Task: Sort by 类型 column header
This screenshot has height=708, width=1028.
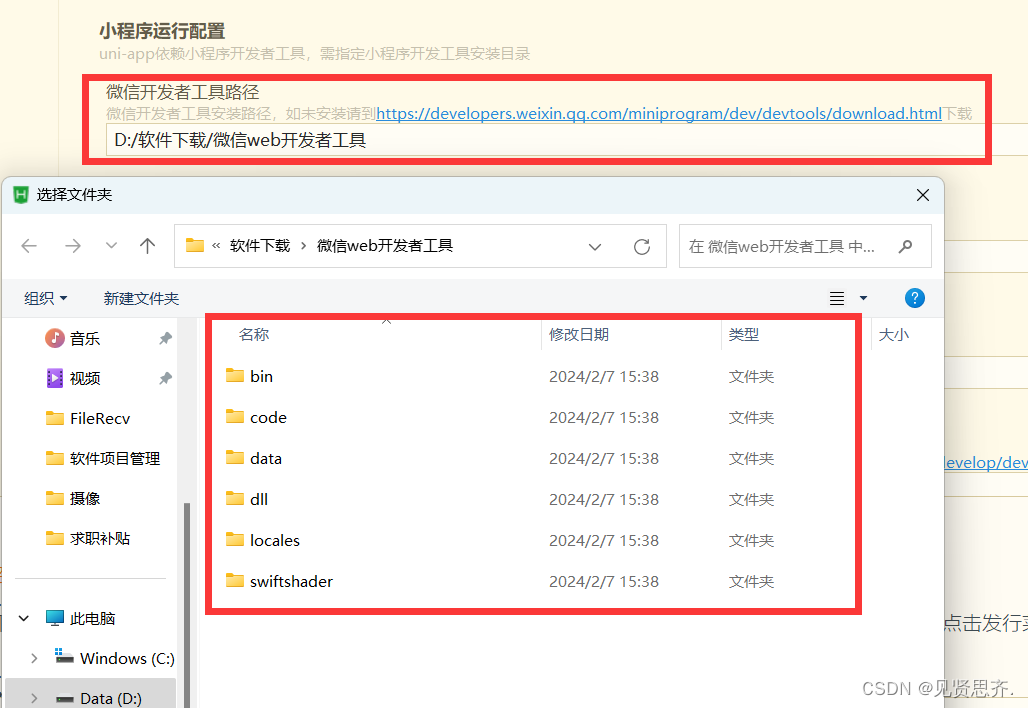Action: click(x=743, y=334)
